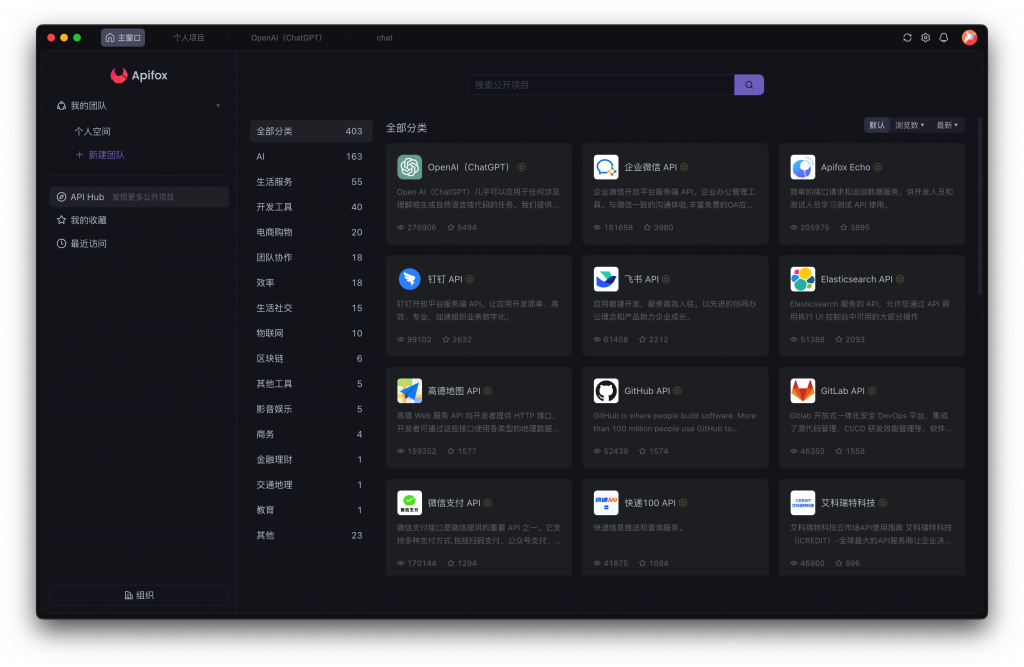The height and width of the screenshot is (667, 1024).
Task: Open the 浏览数 sort dropdown
Action: coord(910,125)
